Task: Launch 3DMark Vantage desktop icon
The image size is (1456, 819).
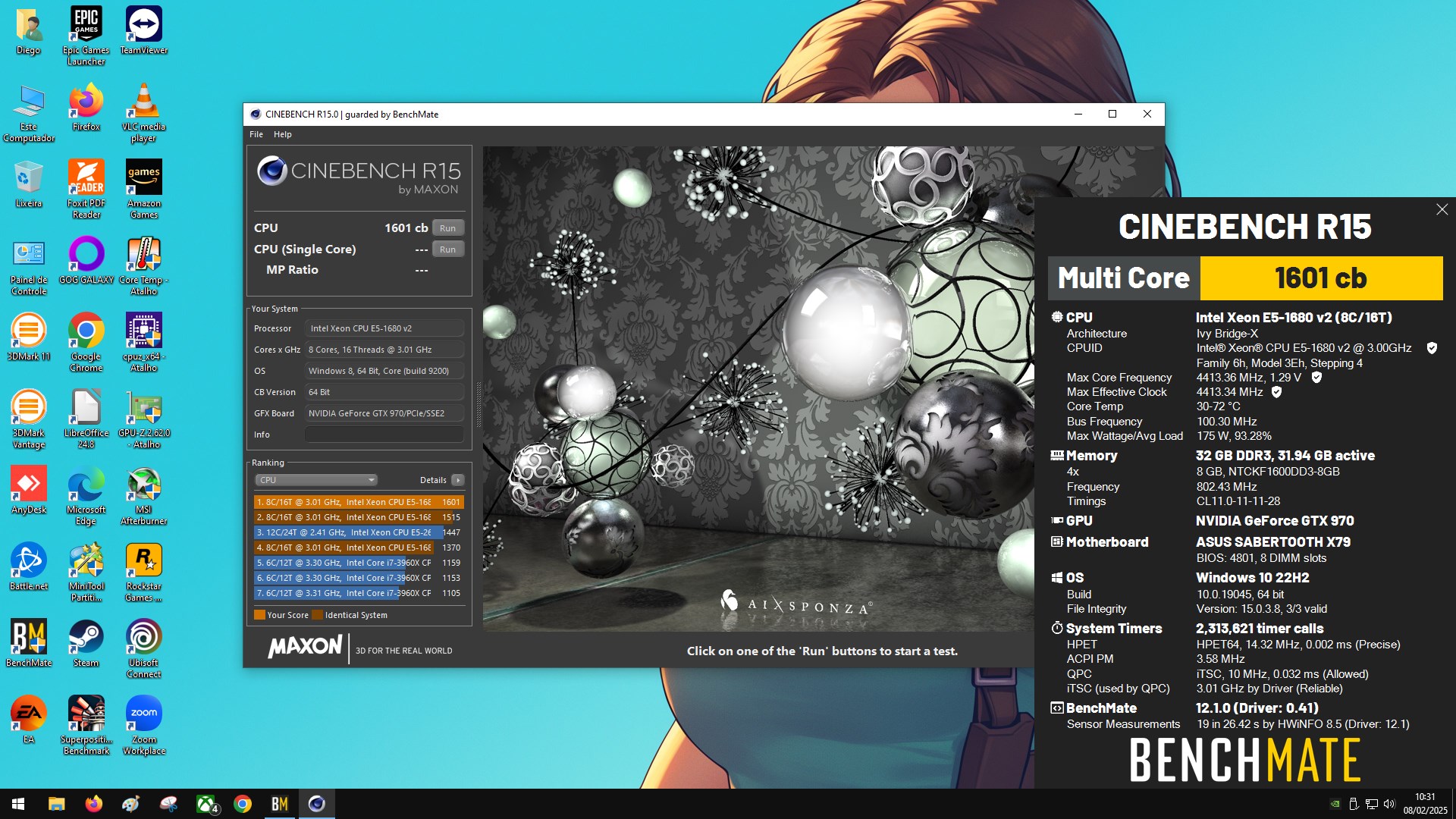Action: click(29, 419)
